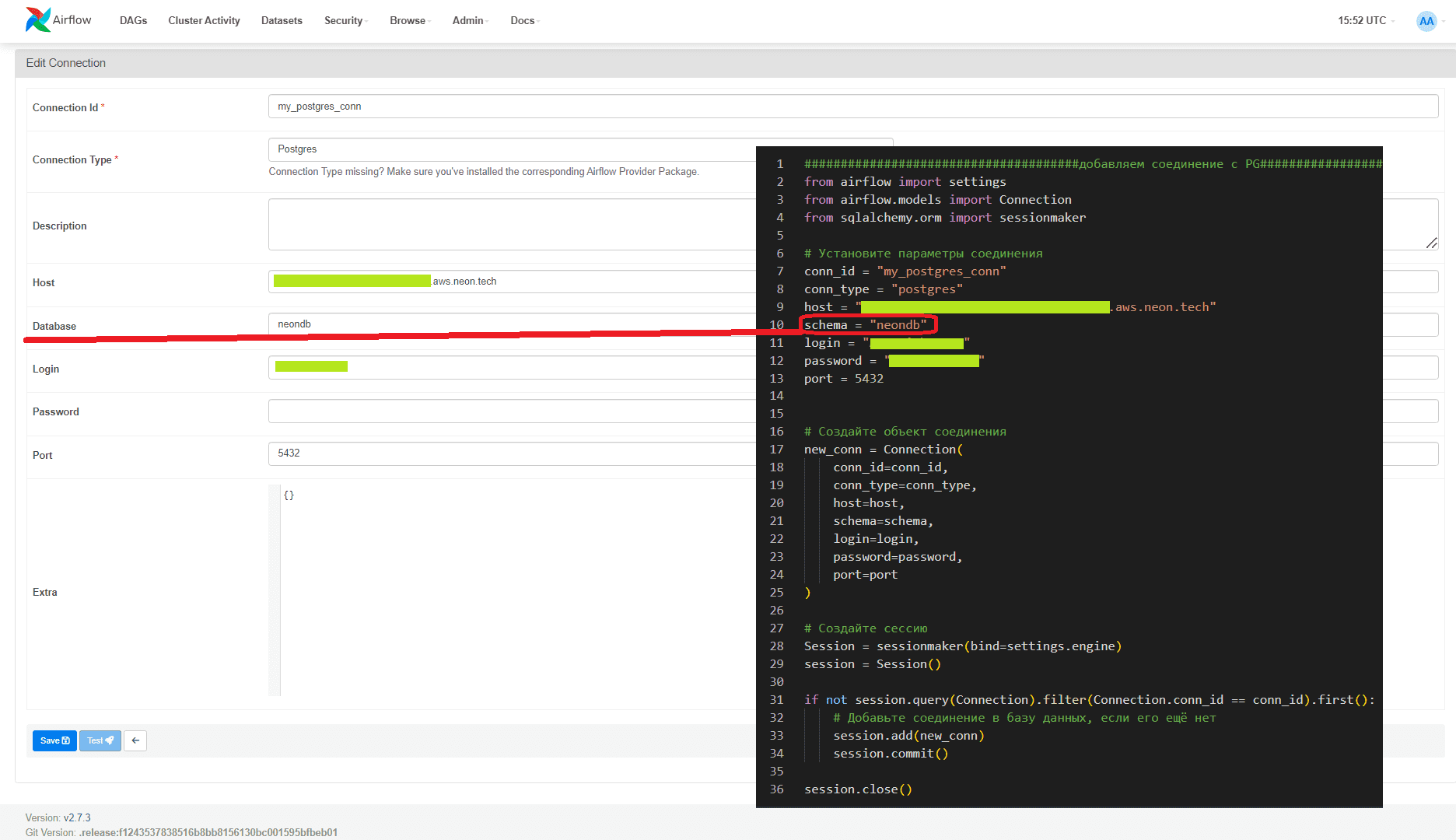Expand the Admin dropdown menu

[471, 20]
